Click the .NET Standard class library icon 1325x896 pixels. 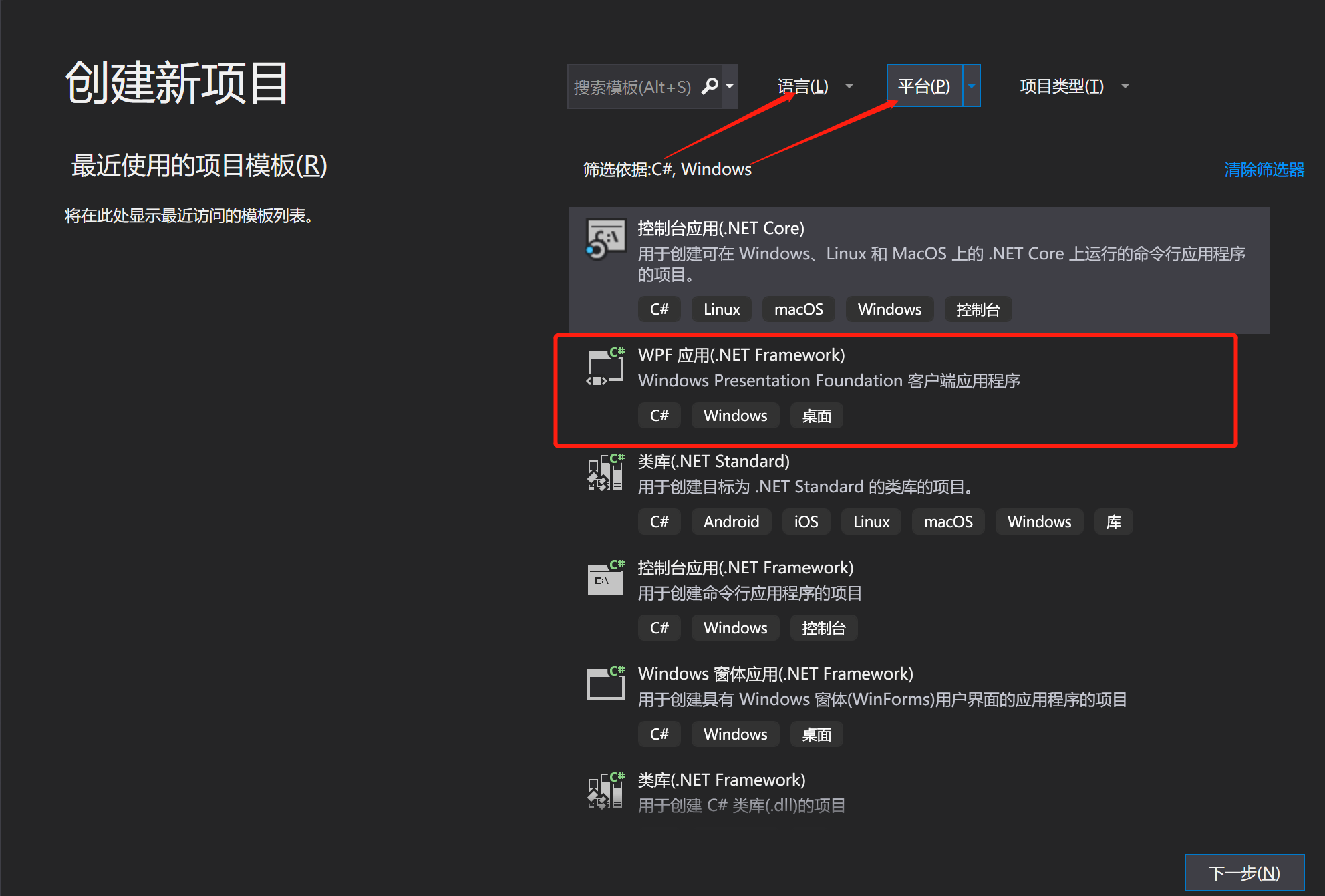click(x=605, y=472)
